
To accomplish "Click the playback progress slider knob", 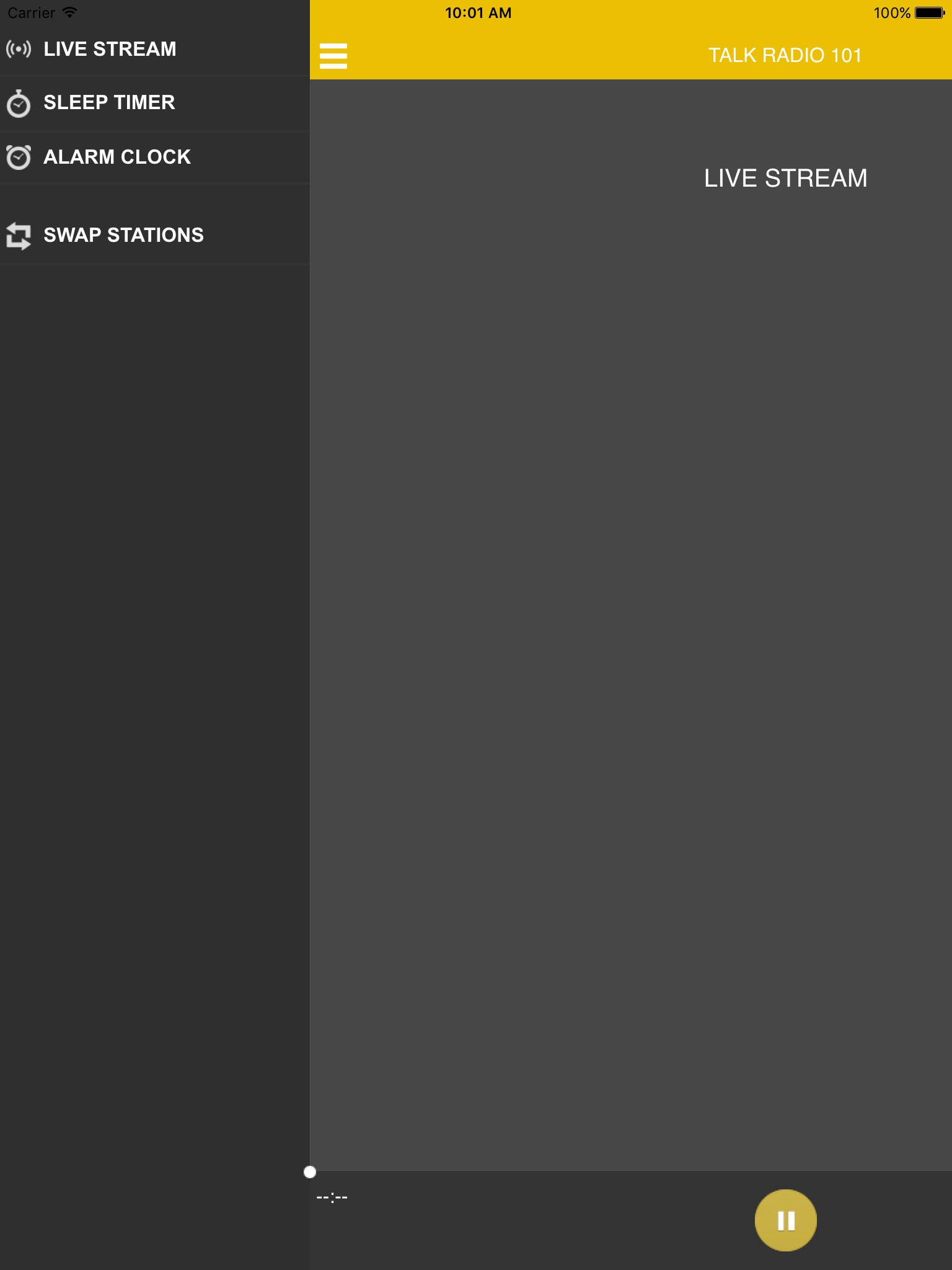I will click(310, 1171).
